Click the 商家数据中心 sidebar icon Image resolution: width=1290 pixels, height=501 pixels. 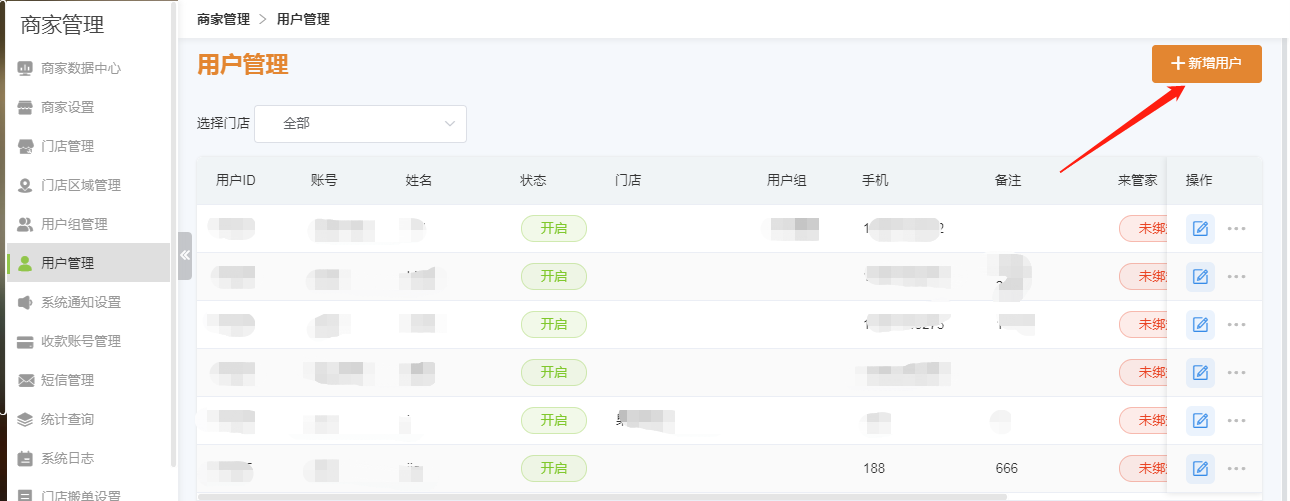pos(25,69)
